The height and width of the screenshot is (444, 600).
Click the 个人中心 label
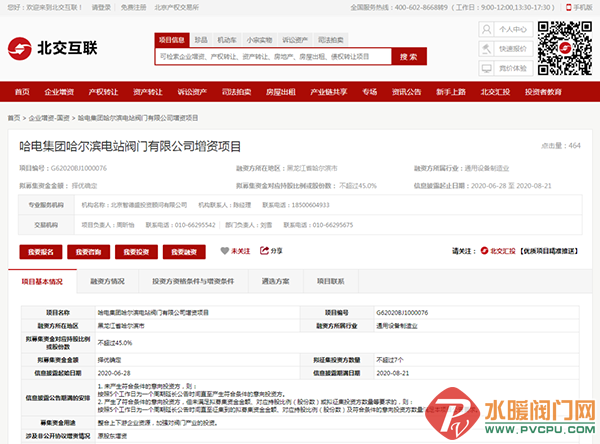pyautogui.click(x=513, y=29)
